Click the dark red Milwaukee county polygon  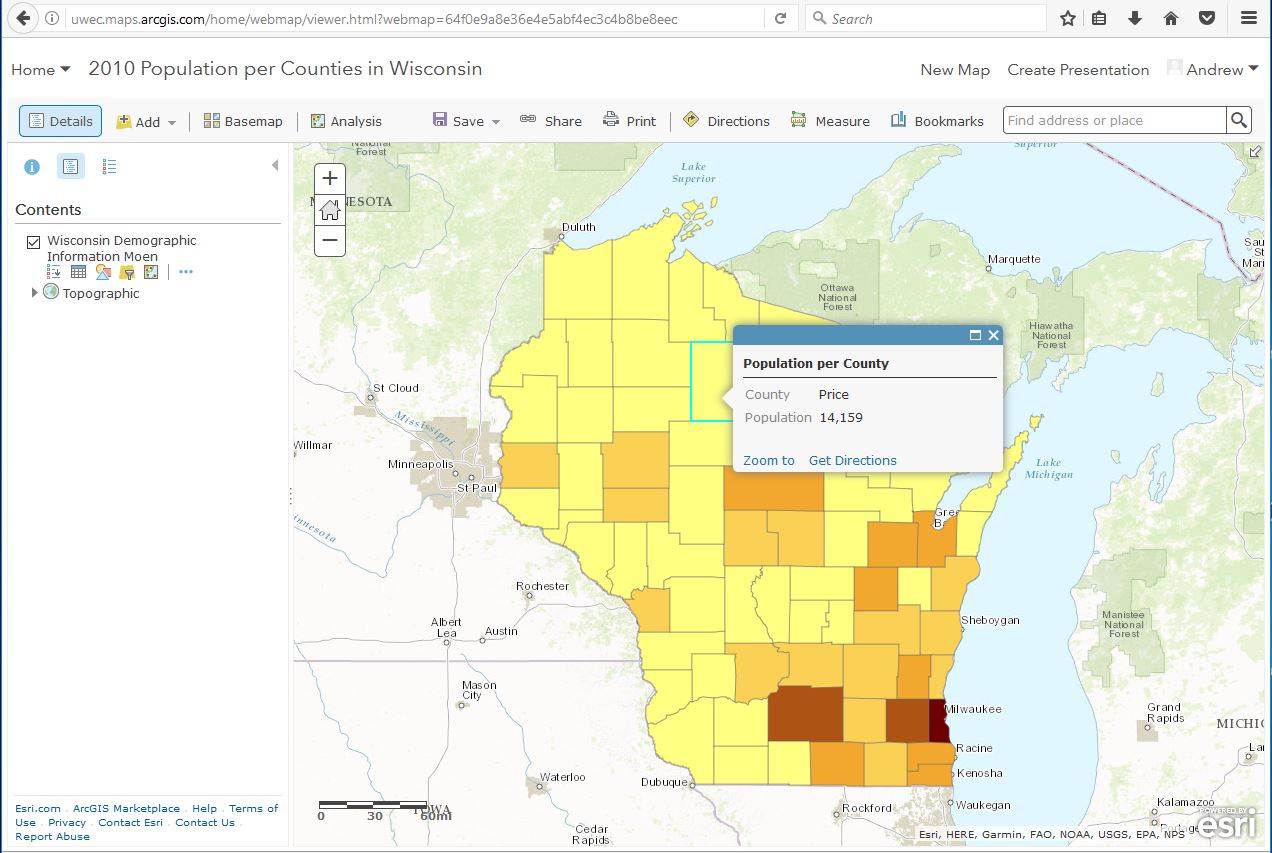point(938,722)
